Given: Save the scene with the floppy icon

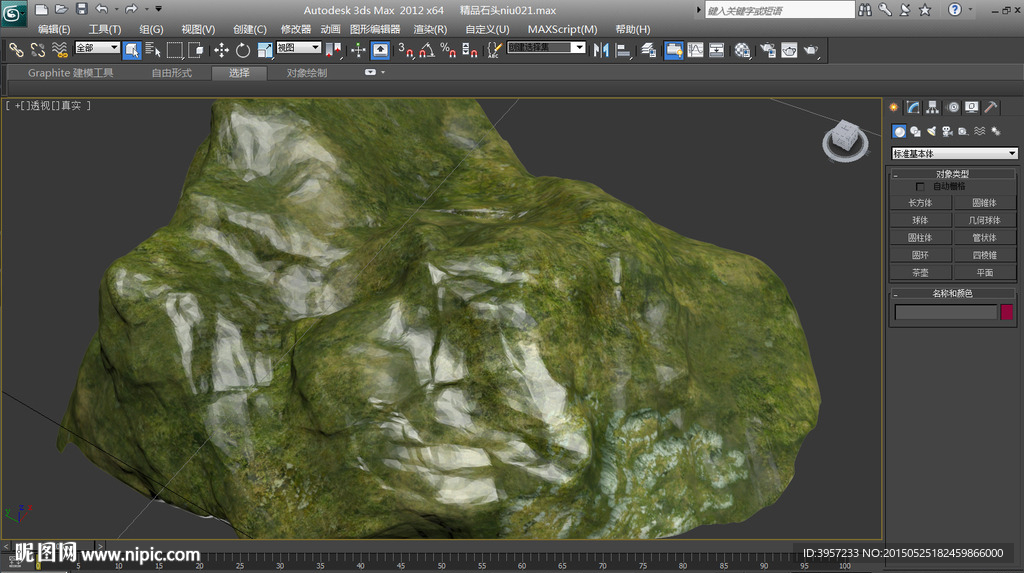Looking at the screenshot, I should (82, 9).
